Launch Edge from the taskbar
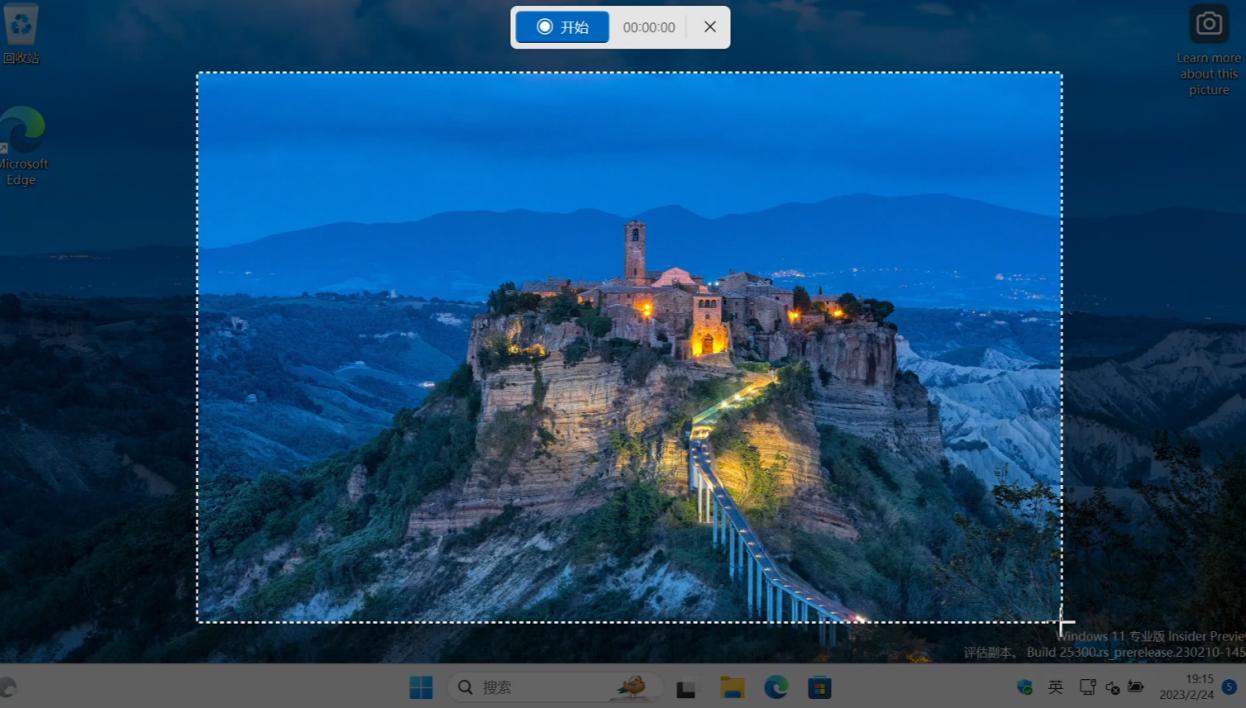Screen dimensions: 1246x708 point(775,687)
